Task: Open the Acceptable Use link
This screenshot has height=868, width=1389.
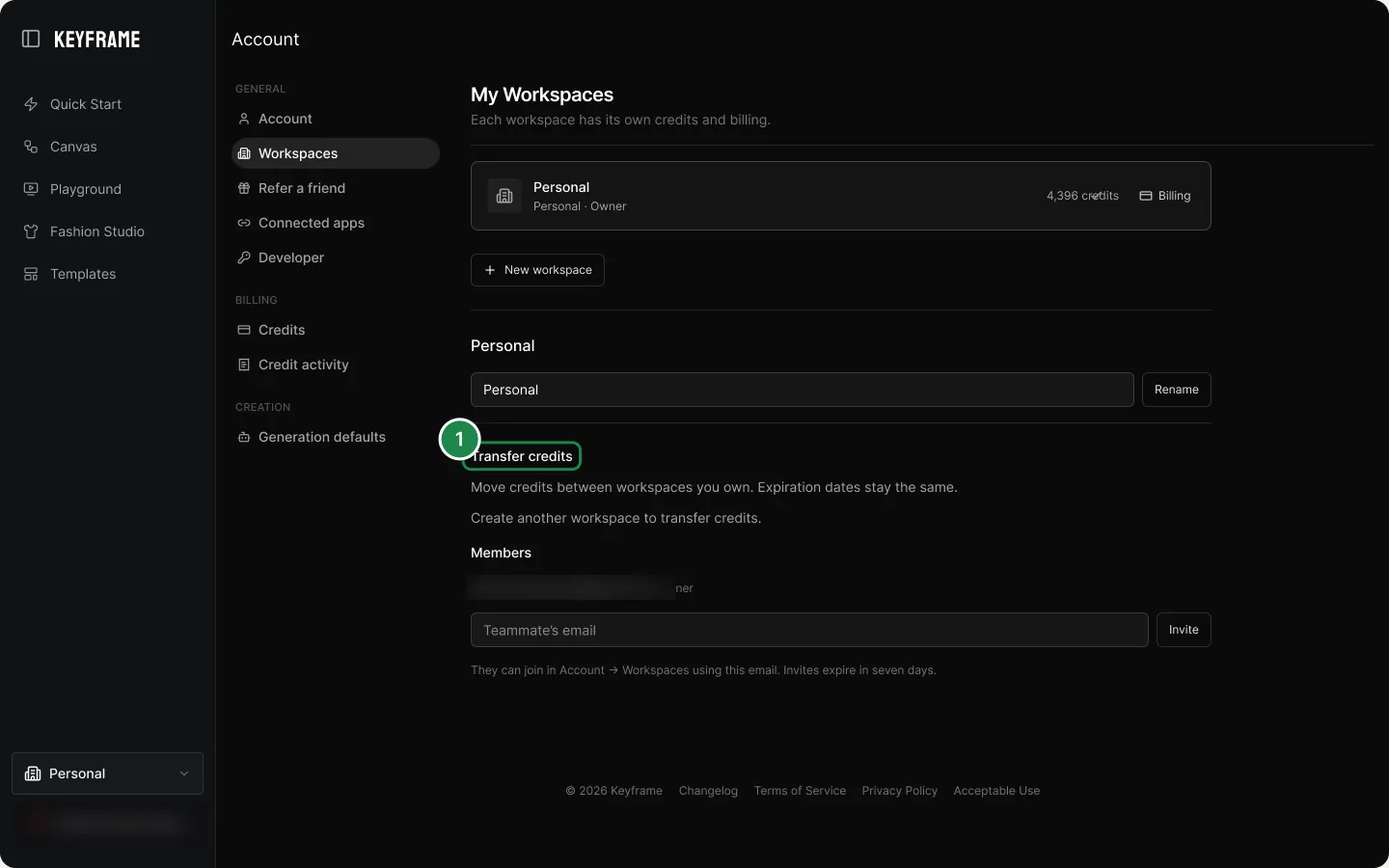Action: [996, 791]
